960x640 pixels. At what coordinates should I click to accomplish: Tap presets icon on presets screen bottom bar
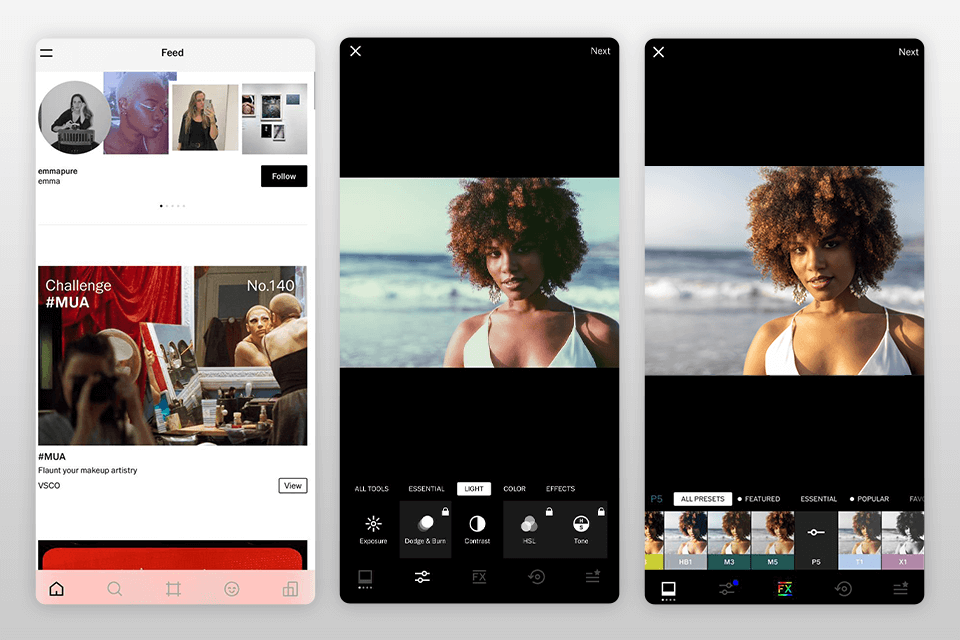coord(669,590)
